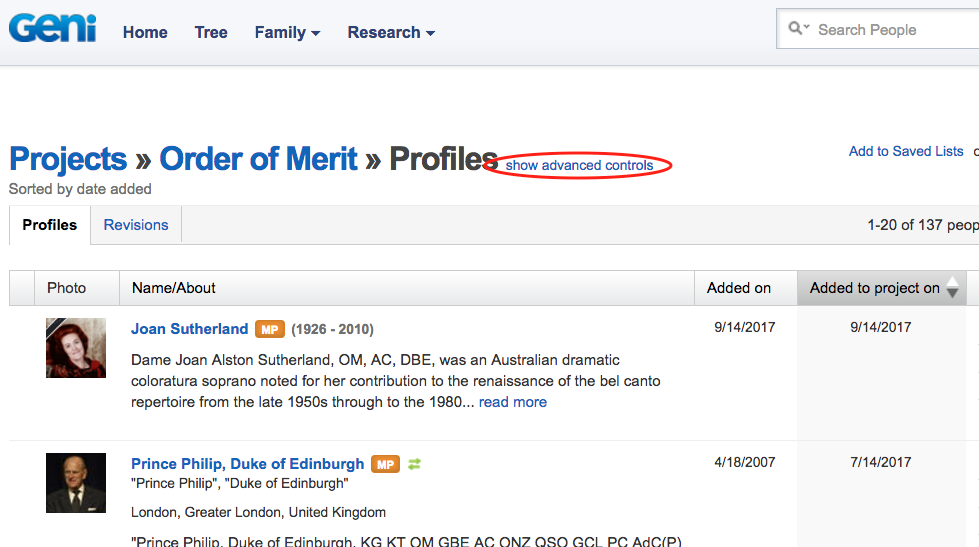Click green arrows icon beside Prince Philip
The width and height of the screenshot is (979, 547).
click(414, 464)
